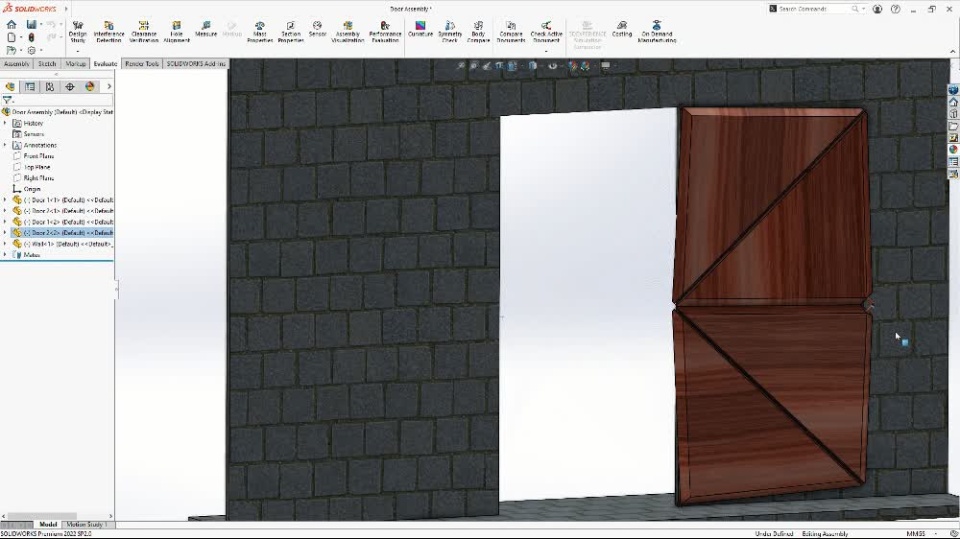960x539 pixels.
Task: Open Clearance Verification
Action: coord(144,31)
